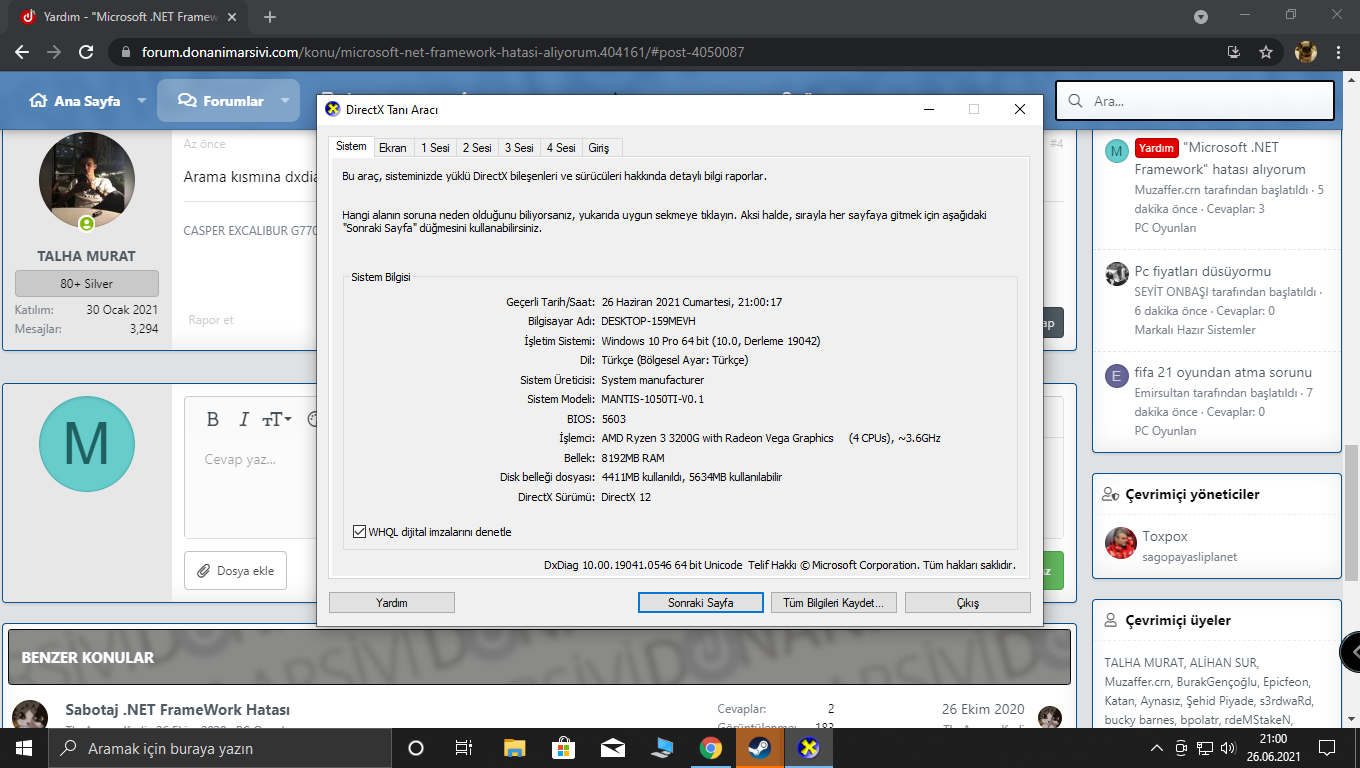Click the install app icon in the address bar
Viewport: 1360px width, 768px height.
tap(1234, 52)
